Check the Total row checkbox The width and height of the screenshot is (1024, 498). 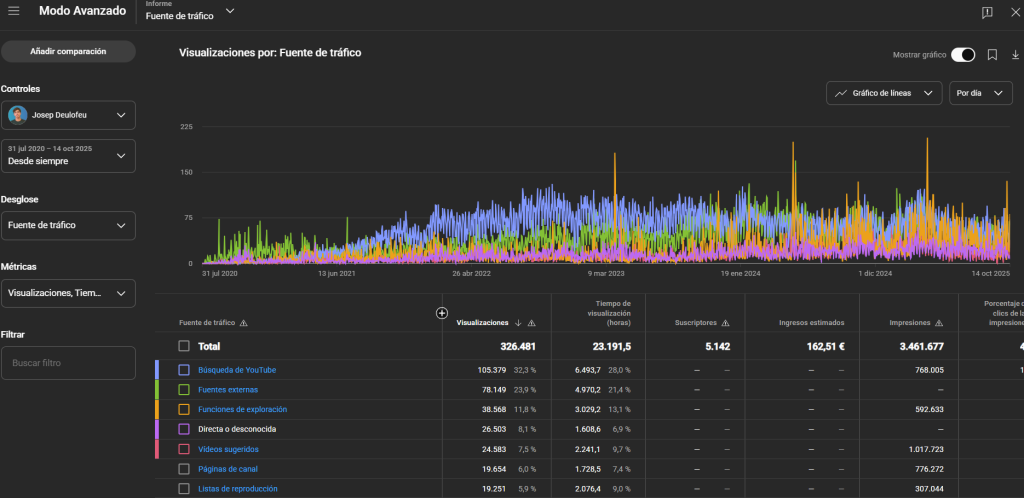click(183, 346)
